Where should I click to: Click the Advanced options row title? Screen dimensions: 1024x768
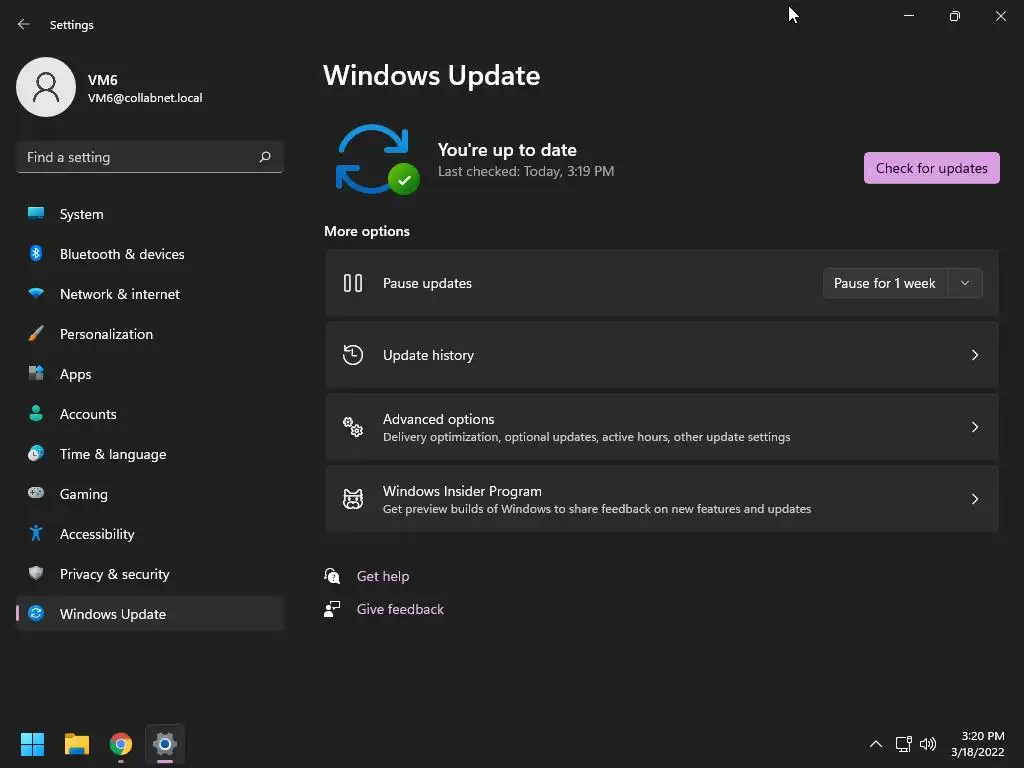pyautogui.click(x=438, y=419)
